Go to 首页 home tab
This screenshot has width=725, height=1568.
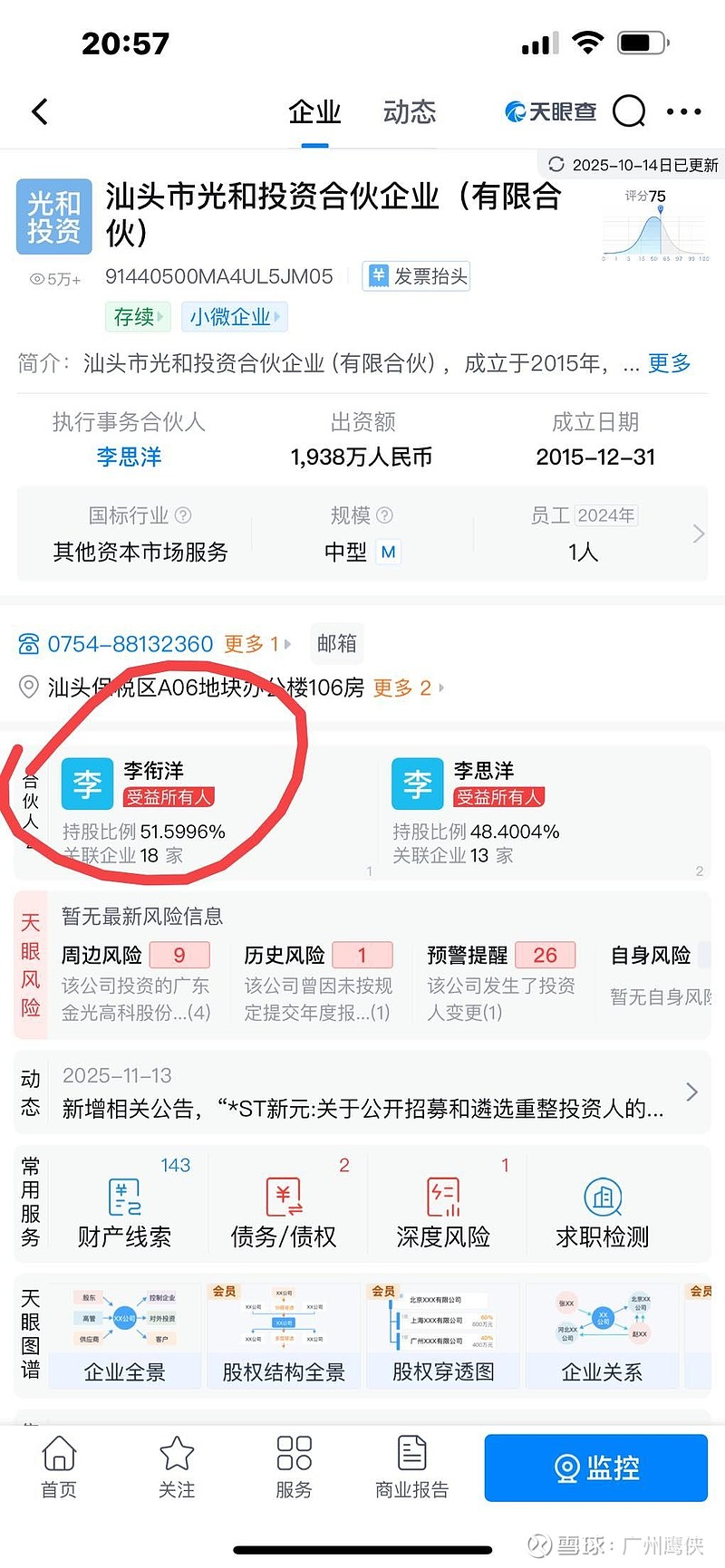click(x=59, y=1467)
